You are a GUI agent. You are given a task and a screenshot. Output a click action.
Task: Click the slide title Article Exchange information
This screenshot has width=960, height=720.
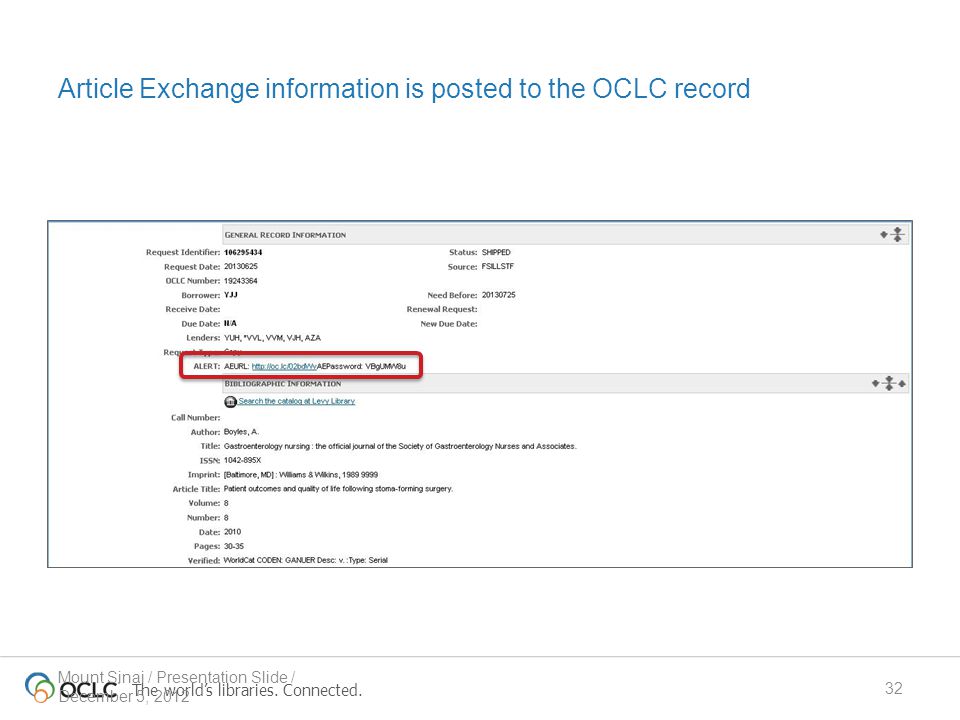coord(404,89)
